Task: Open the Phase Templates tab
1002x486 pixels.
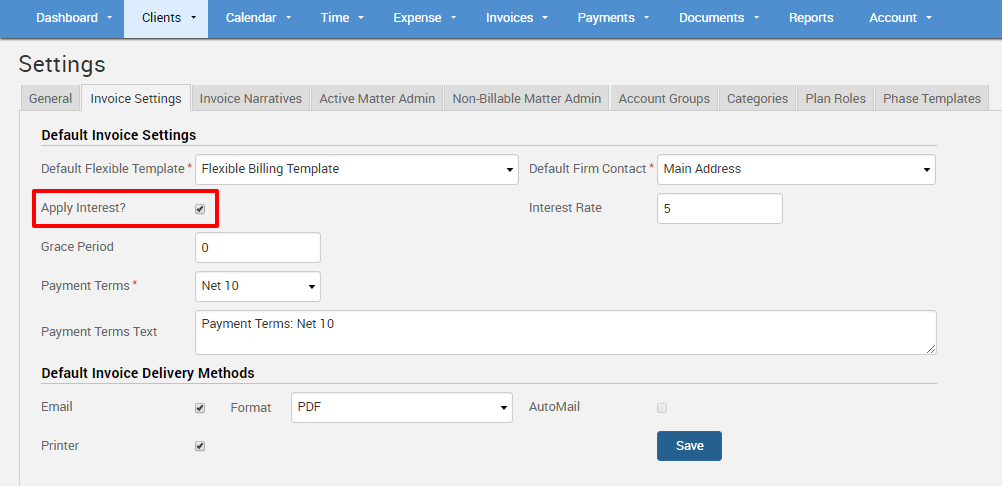Action: pos(931,98)
